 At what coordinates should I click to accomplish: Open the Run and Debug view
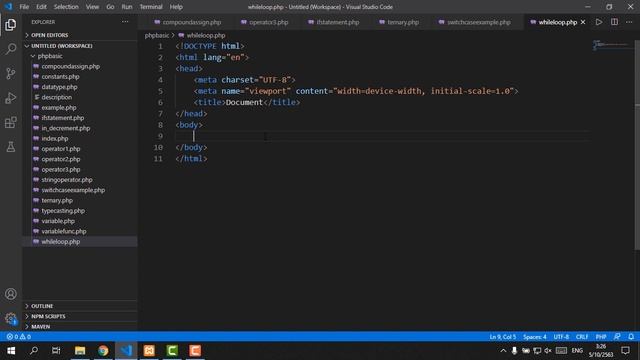(11, 98)
